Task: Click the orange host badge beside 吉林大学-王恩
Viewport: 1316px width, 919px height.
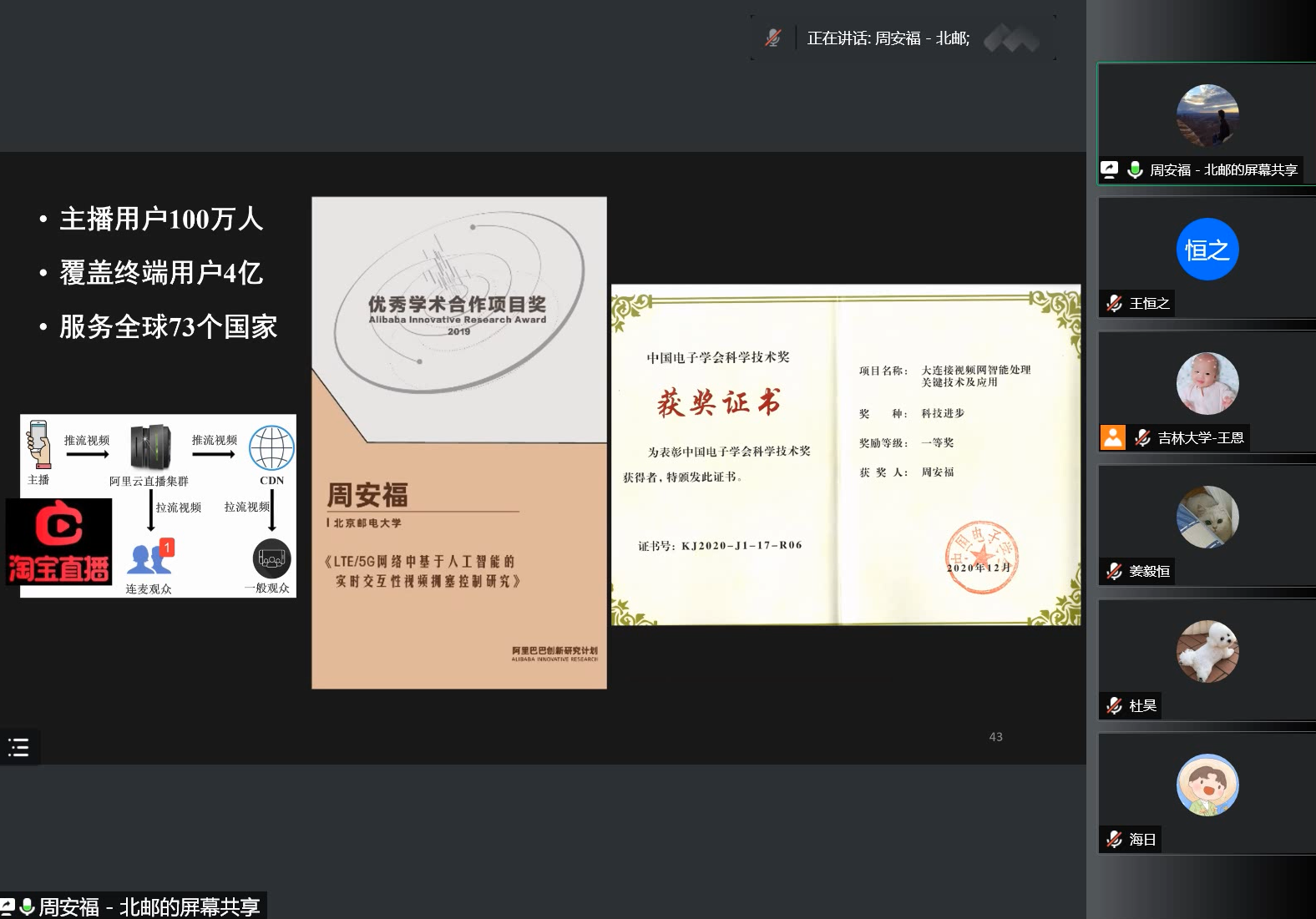Action: (x=1113, y=437)
